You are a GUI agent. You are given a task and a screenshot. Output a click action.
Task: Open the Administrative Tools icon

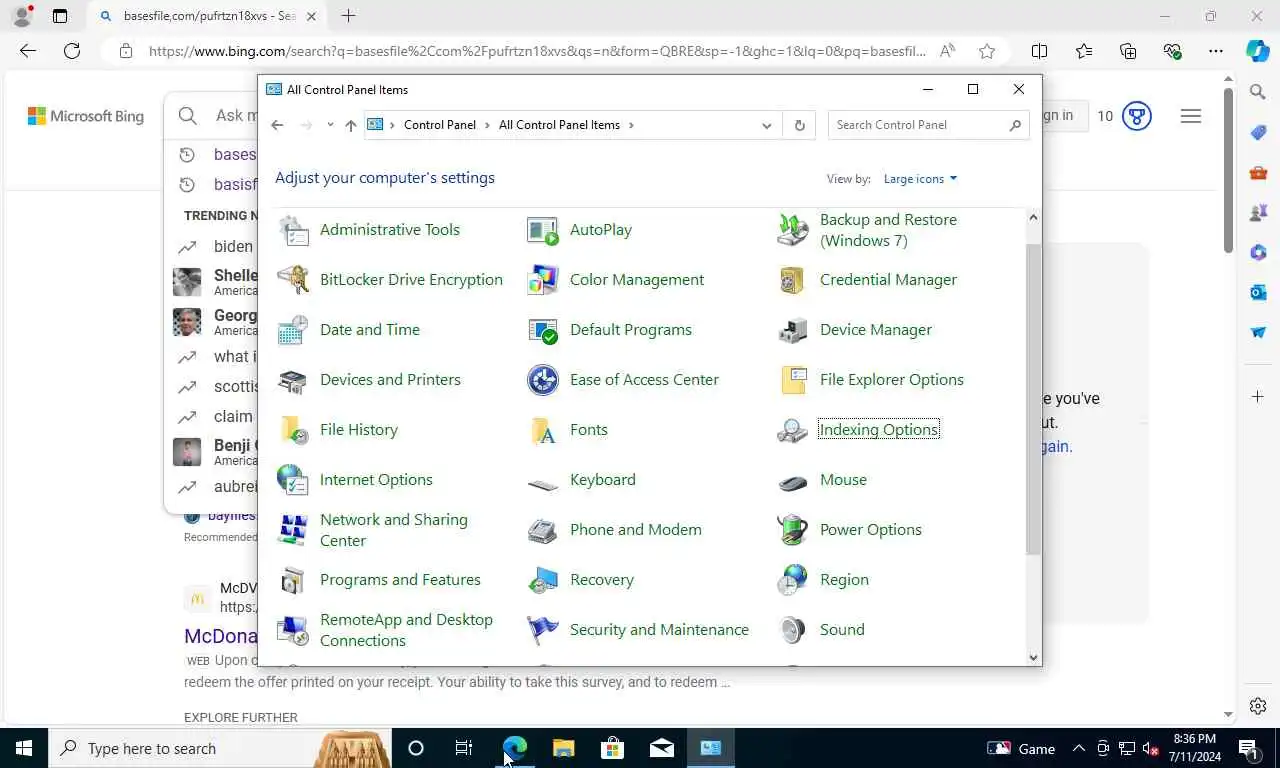tap(293, 230)
